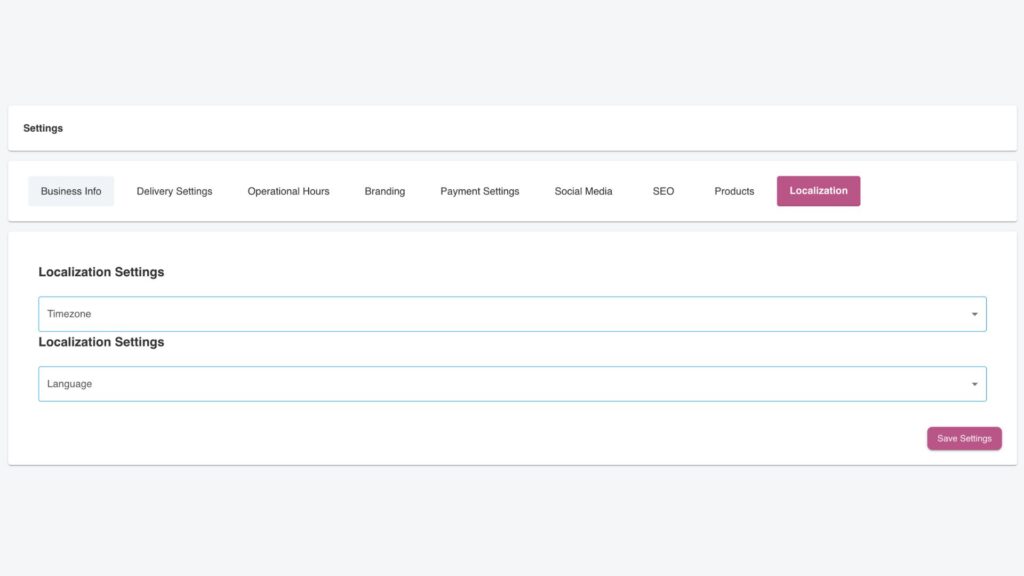Select the active Localization tab
1024x576 pixels.
coord(818,191)
